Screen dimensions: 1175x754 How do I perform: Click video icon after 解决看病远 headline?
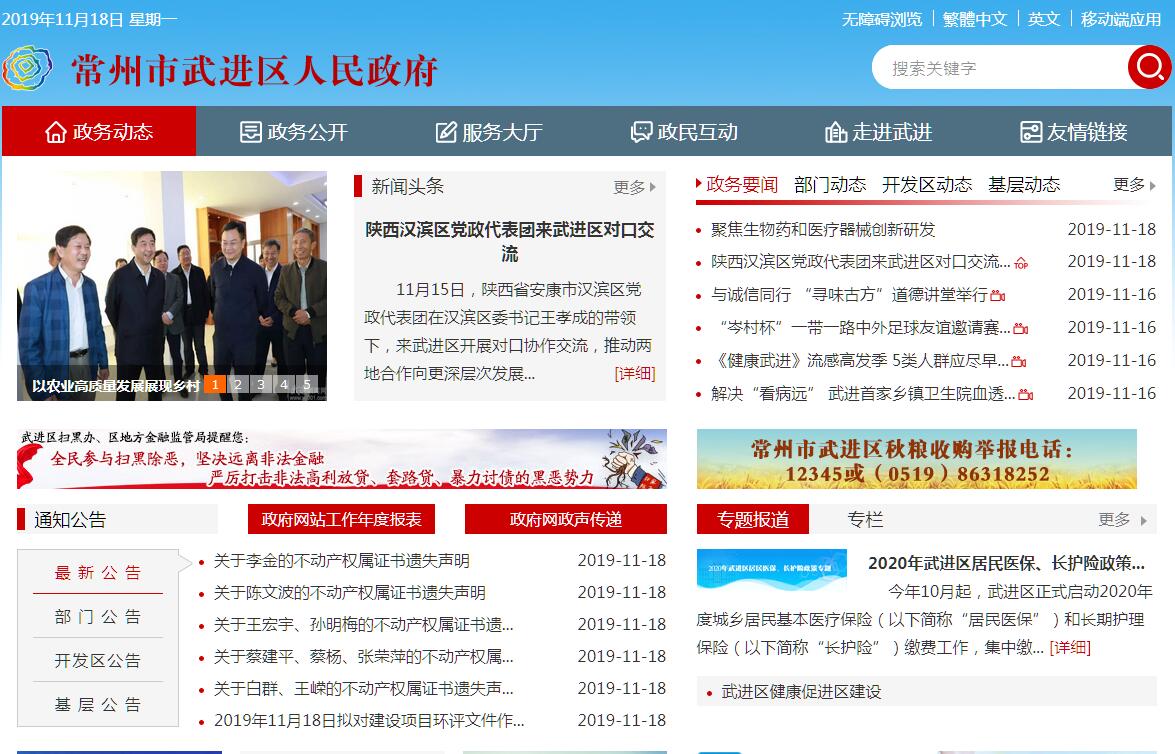(1026, 394)
